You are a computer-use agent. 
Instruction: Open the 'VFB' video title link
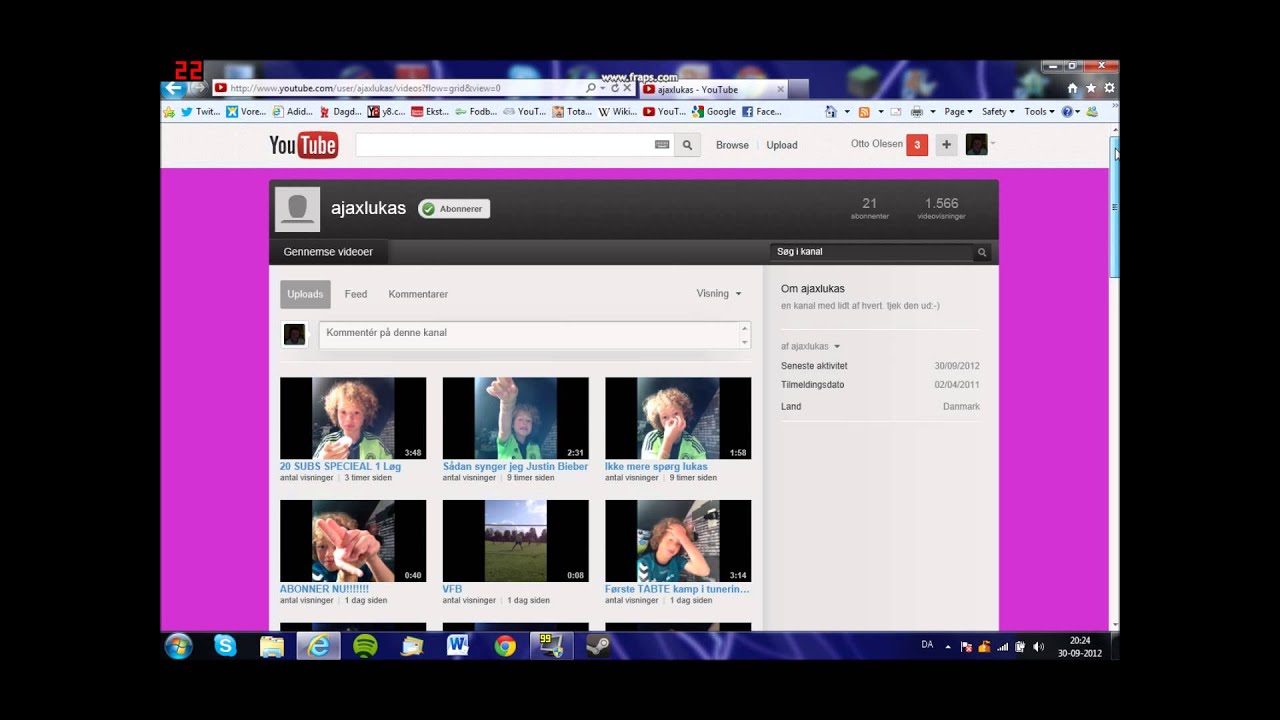pos(452,589)
